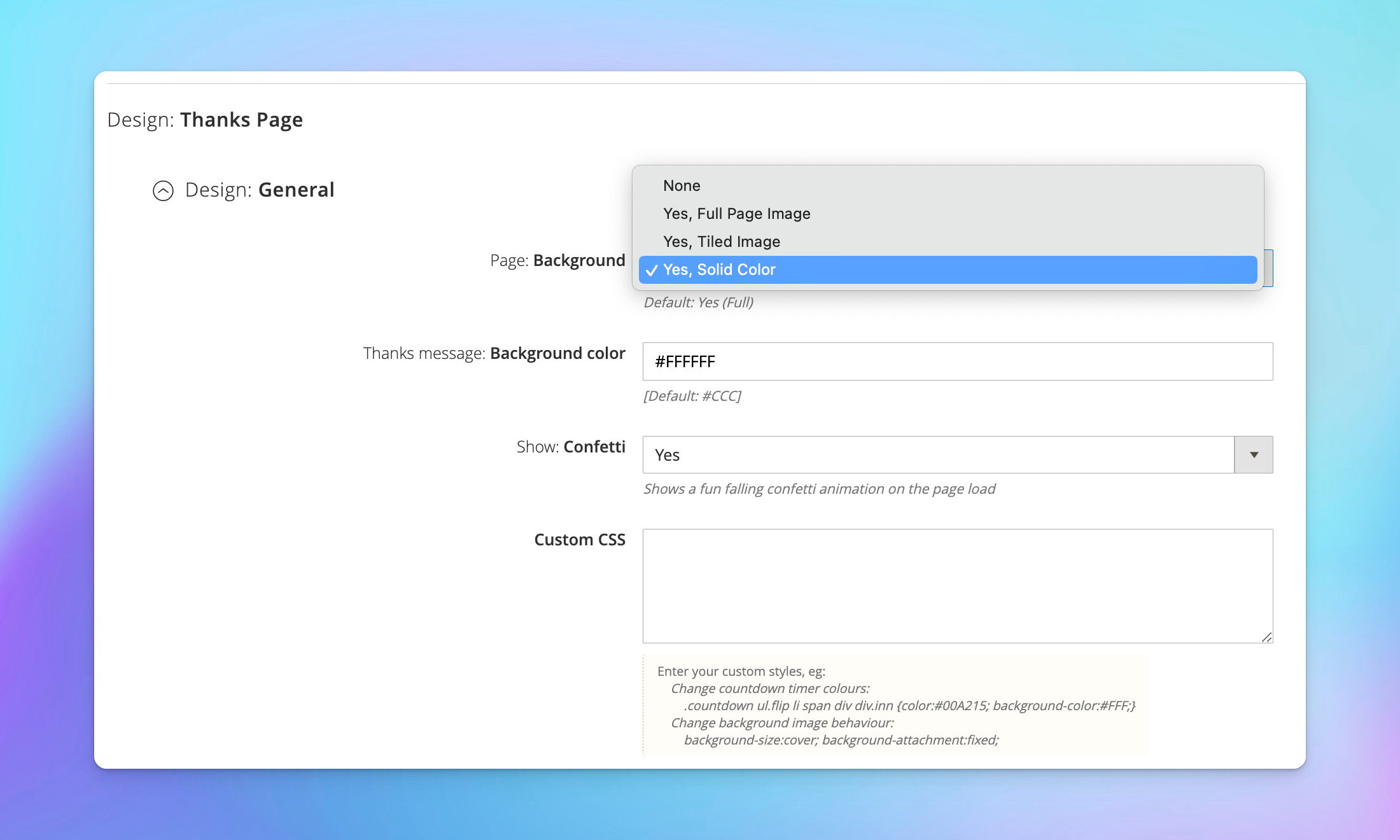Click the Design: Thanks Page title

pyautogui.click(x=205, y=120)
